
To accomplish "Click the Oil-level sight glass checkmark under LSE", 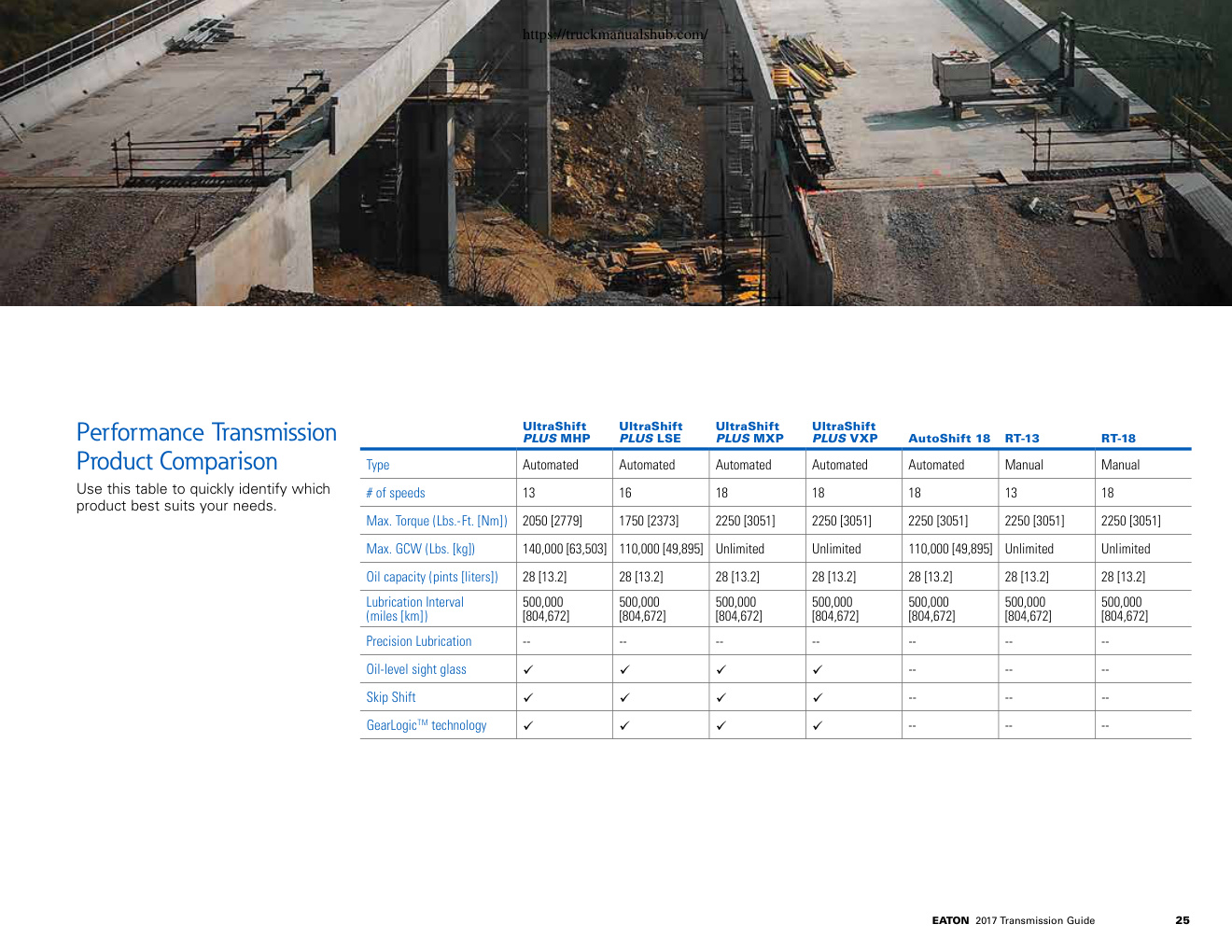I will (x=624, y=669).
